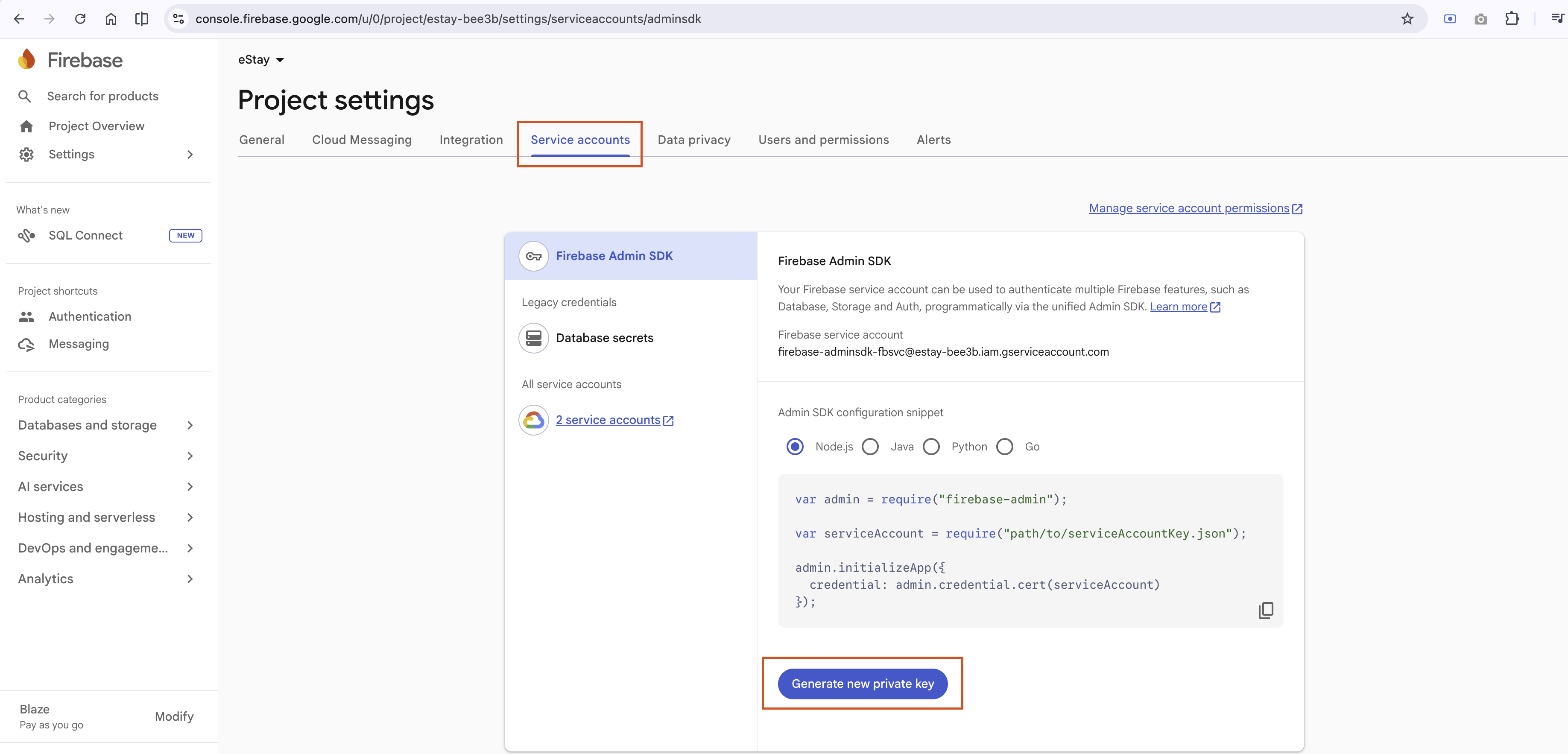Screen dimensions: 1568x754
Task: Click the browser forward arrow
Action: (x=49, y=19)
